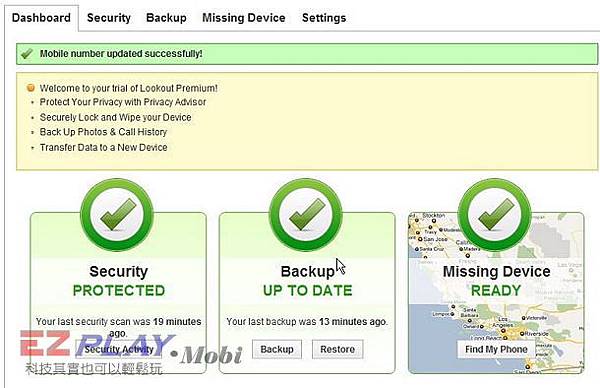Click 'Back Up Photos & Call History'
Viewport: 600px width, 388px height.
(x=103, y=132)
